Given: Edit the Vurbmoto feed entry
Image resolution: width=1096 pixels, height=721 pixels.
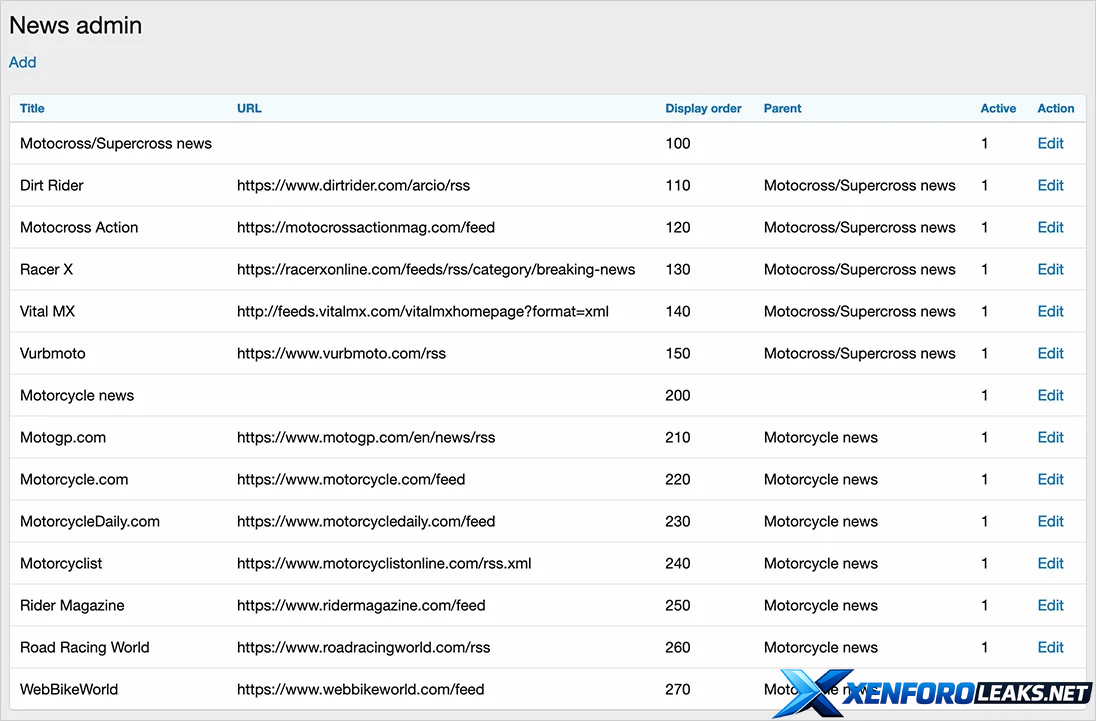Looking at the screenshot, I should coord(1050,353).
